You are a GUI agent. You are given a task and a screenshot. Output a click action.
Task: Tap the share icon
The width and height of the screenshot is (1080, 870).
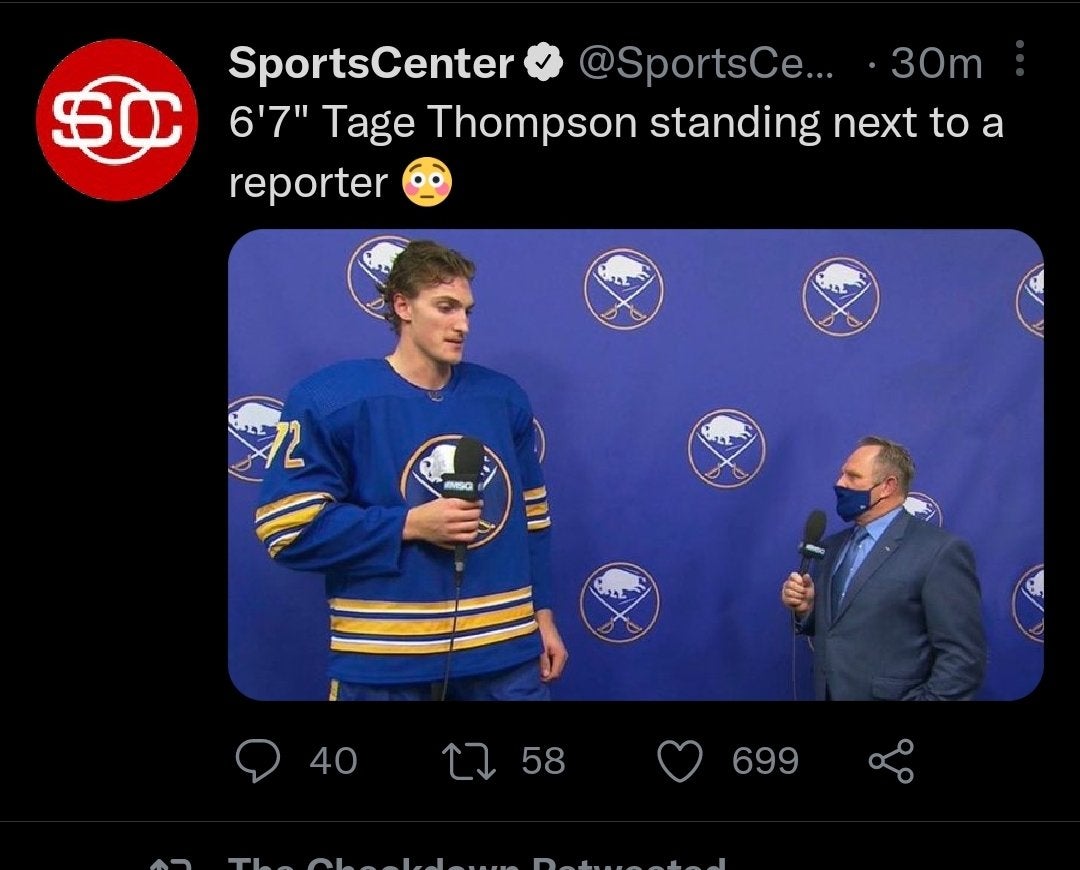[890, 761]
